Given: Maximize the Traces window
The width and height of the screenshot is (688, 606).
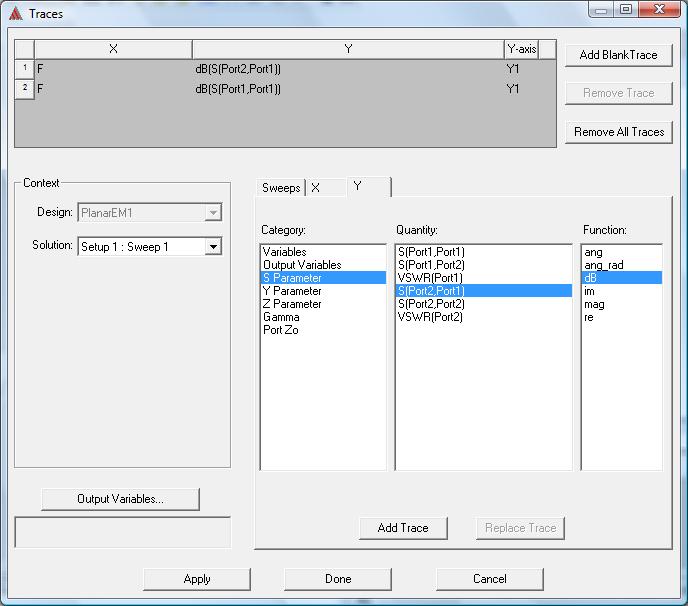Looking at the screenshot, I should pyautogui.click(x=626, y=10).
